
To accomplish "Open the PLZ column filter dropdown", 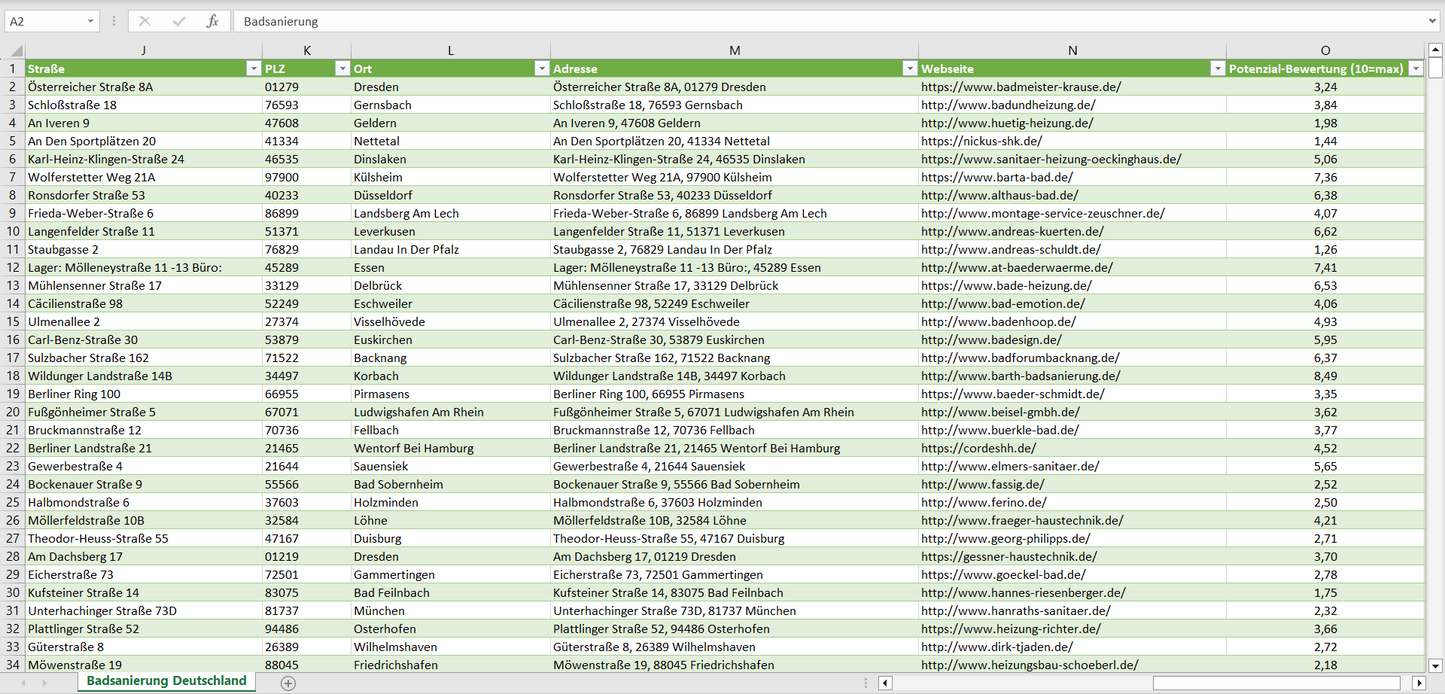I will (342, 69).
